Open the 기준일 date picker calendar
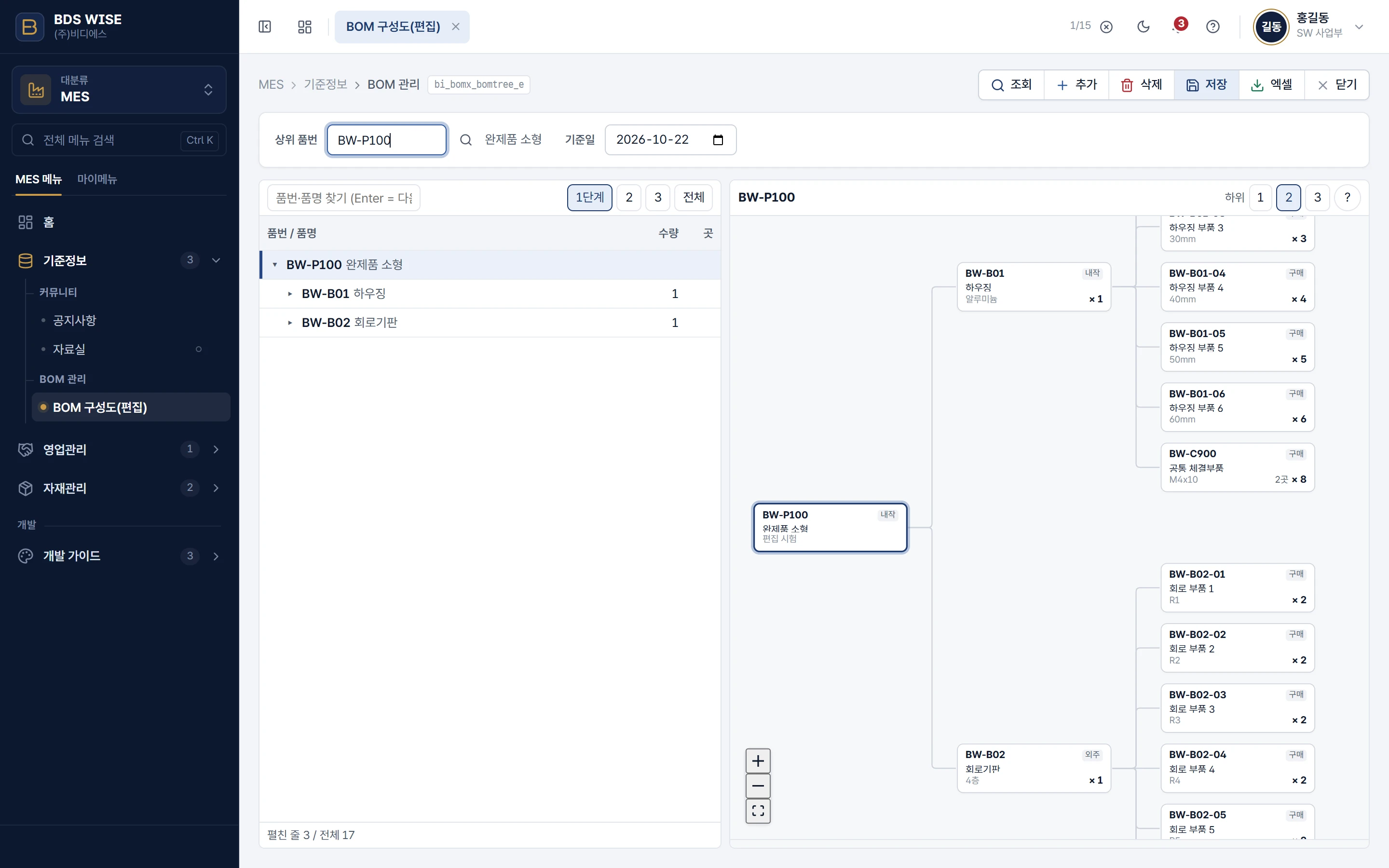Screen dimensions: 1389x868 pyautogui.click(x=718, y=139)
